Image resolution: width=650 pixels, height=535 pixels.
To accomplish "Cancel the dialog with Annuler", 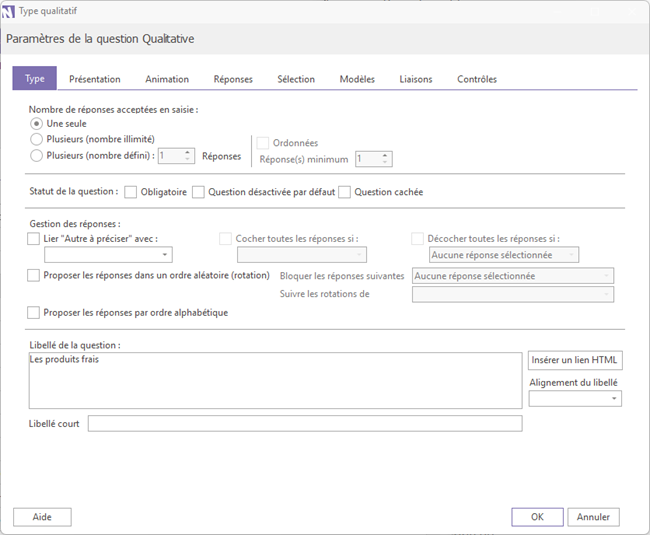I will click(593, 517).
